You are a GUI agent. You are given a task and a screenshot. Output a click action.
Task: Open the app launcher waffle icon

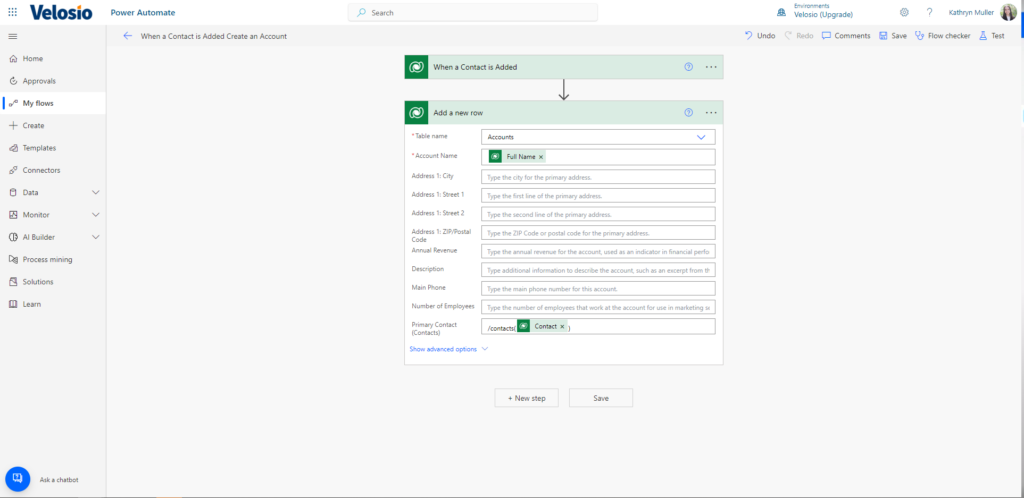click(12, 12)
